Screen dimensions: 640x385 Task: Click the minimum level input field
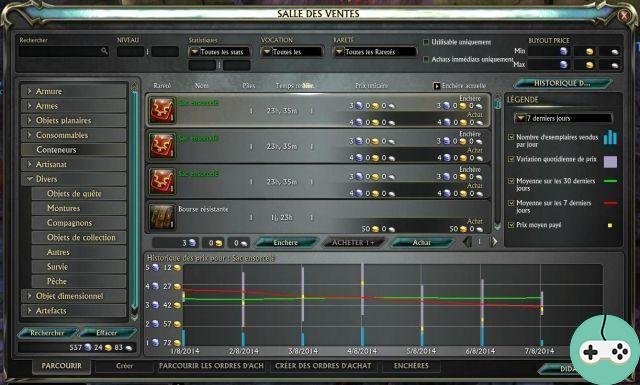pyautogui.click(x=130, y=52)
